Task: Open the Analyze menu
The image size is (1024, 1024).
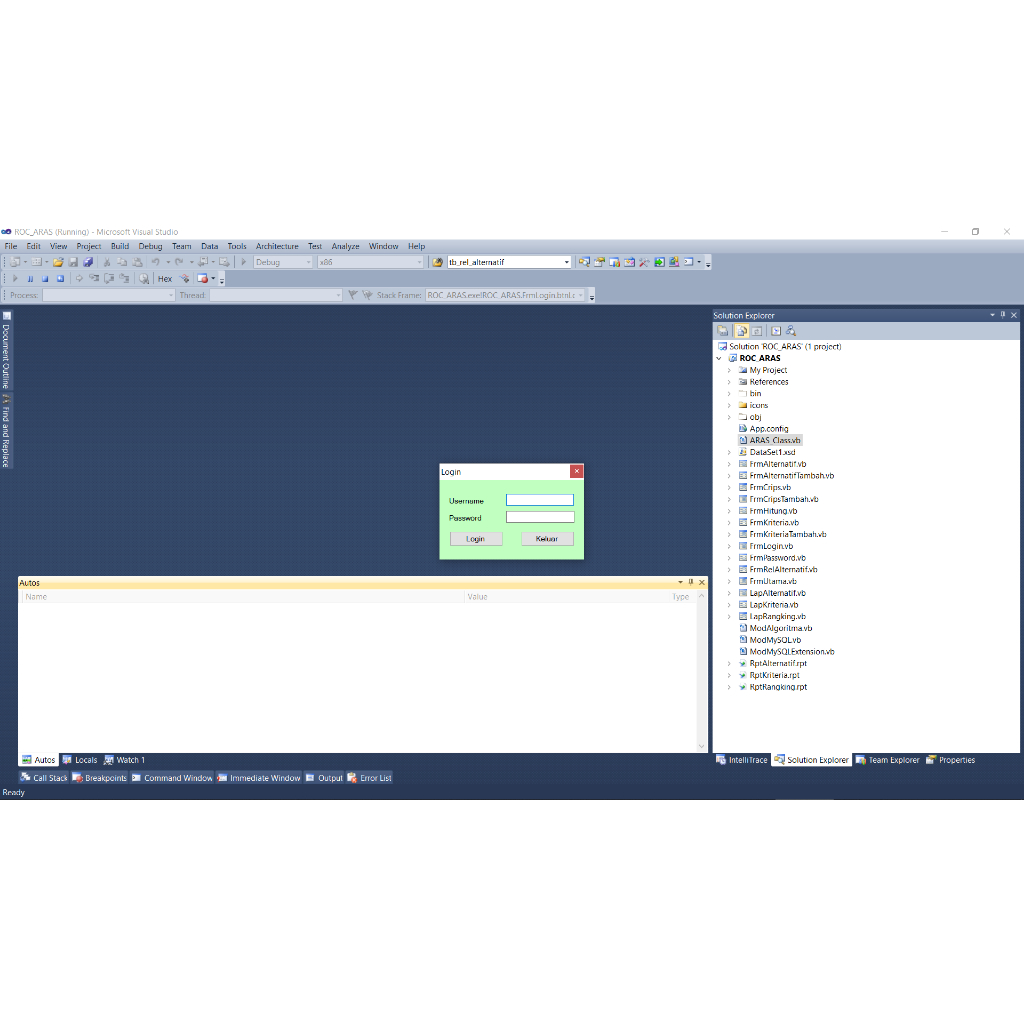Action: coord(345,246)
